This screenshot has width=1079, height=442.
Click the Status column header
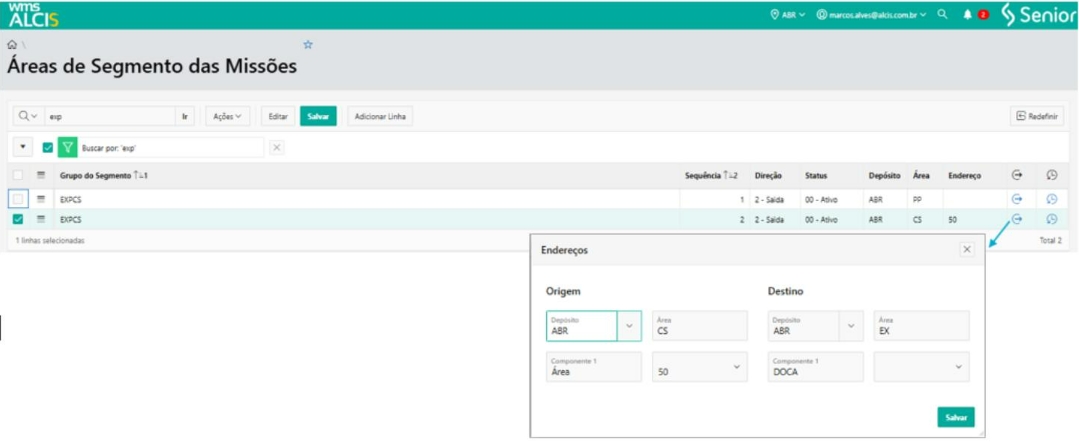pos(815,176)
